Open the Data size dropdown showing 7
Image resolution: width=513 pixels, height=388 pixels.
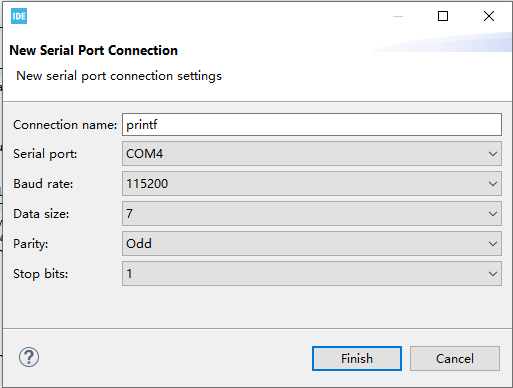pos(312,214)
